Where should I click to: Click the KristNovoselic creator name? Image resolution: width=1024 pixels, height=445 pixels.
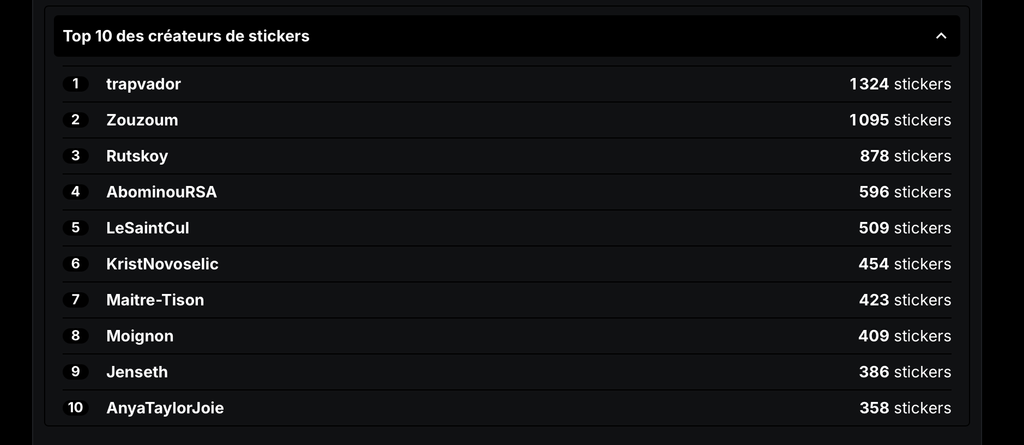pos(162,264)
